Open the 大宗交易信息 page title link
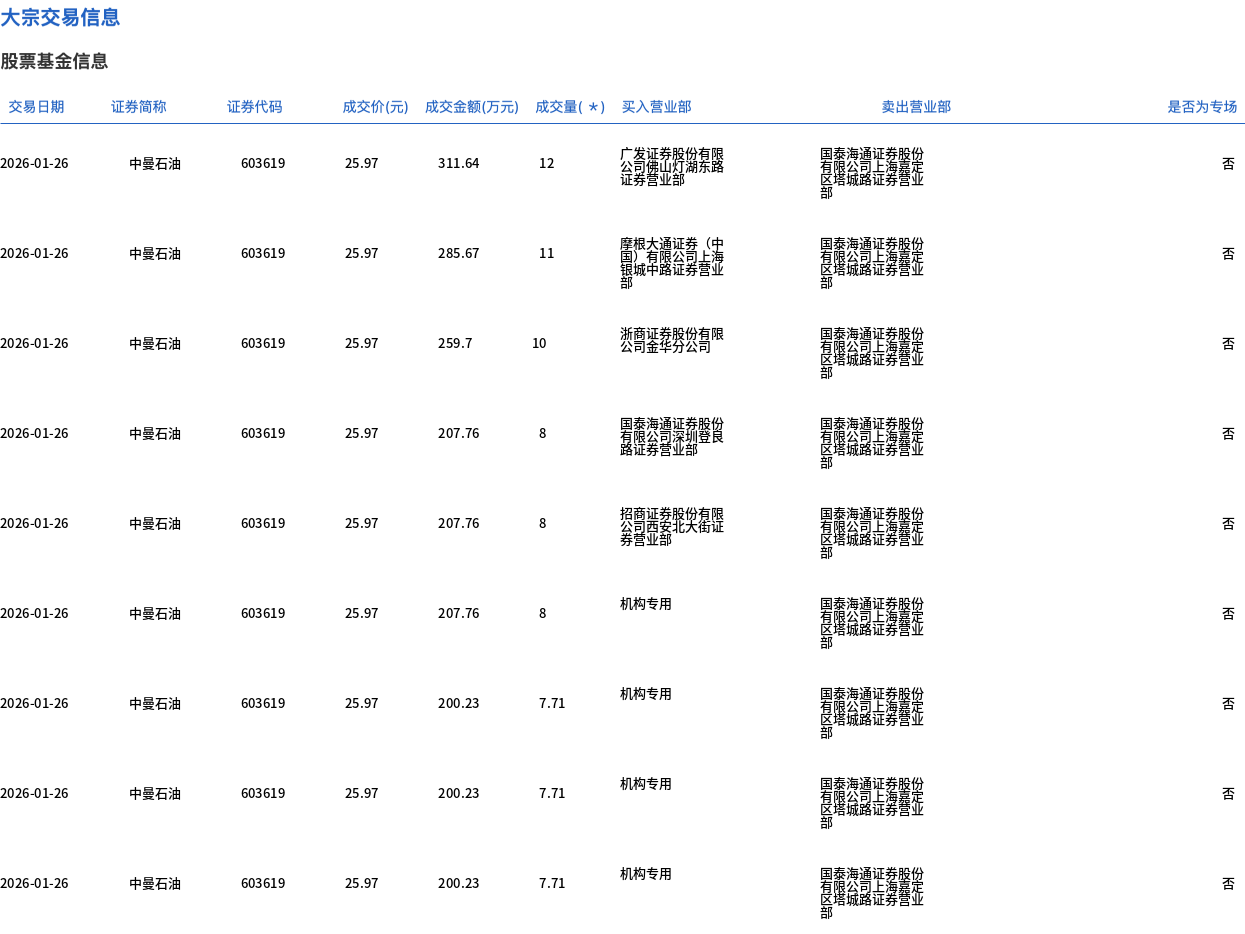Image resolution: width=1245 pixels, height=934 pixels. click(60, 17)
